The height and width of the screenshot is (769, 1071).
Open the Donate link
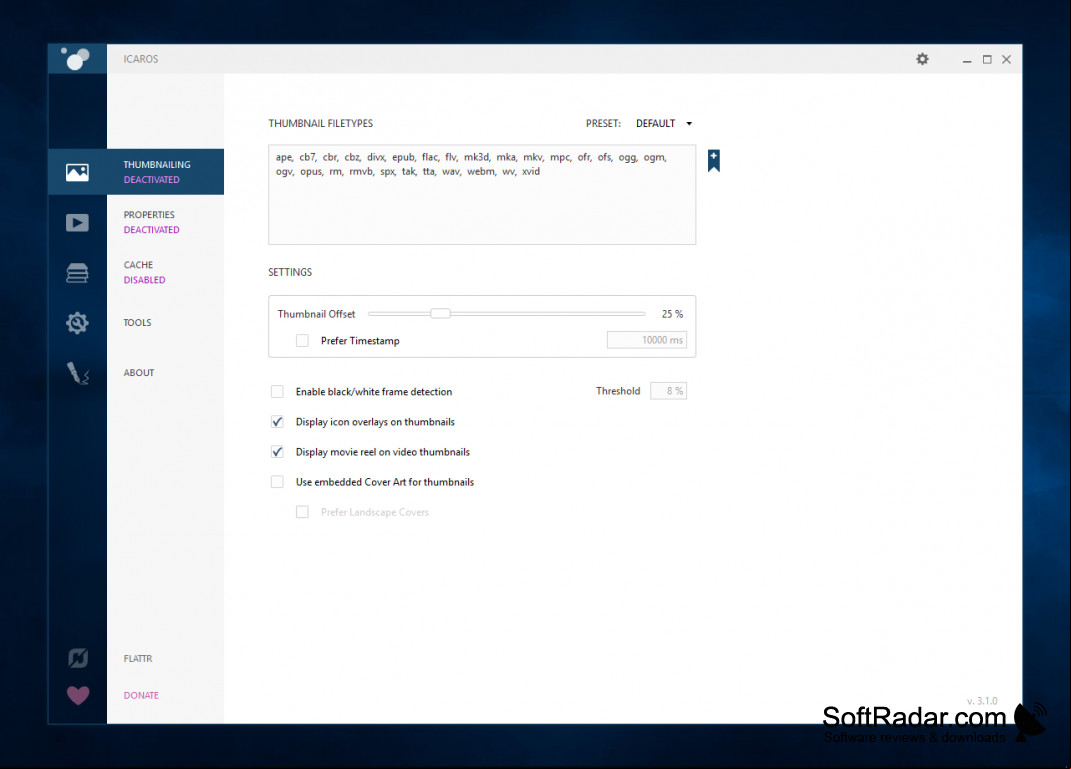pyautogui.click(x=141, y=695)
